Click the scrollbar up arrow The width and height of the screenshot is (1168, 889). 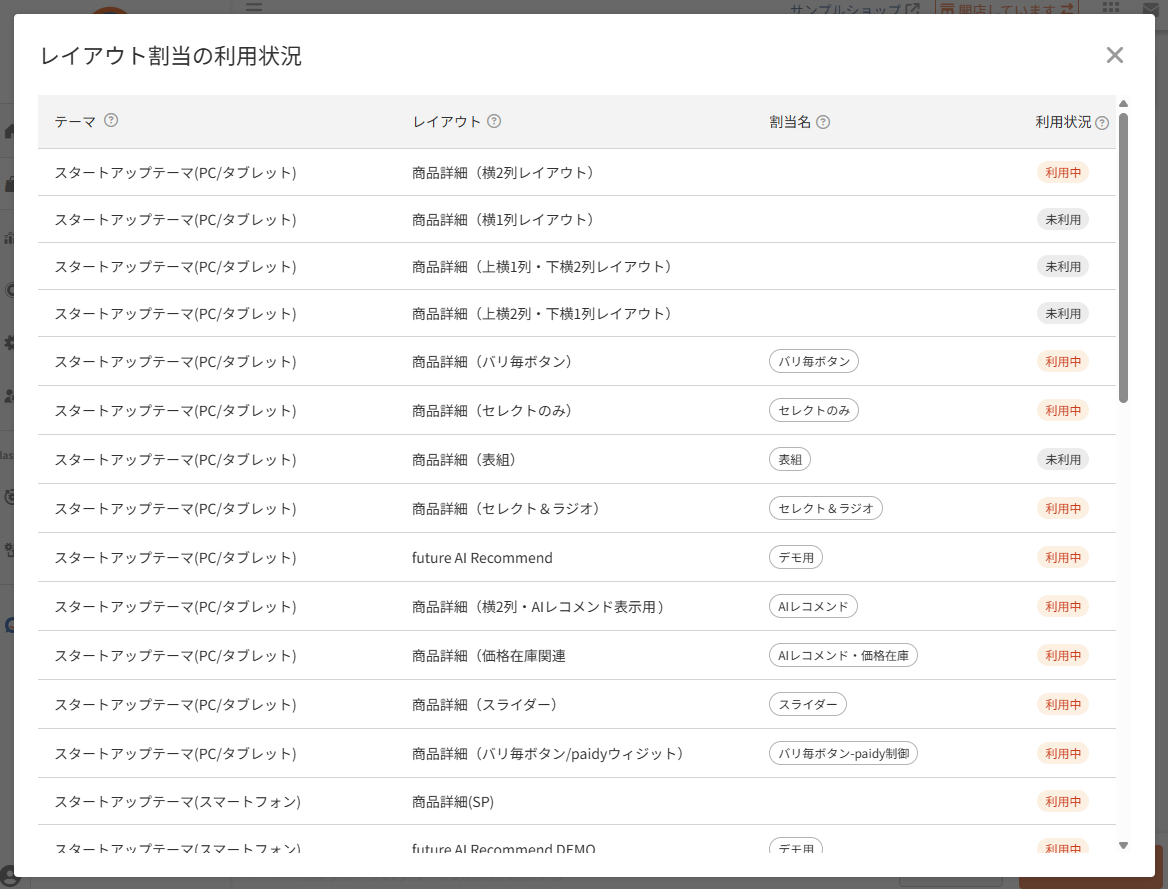pos(1123,104)
